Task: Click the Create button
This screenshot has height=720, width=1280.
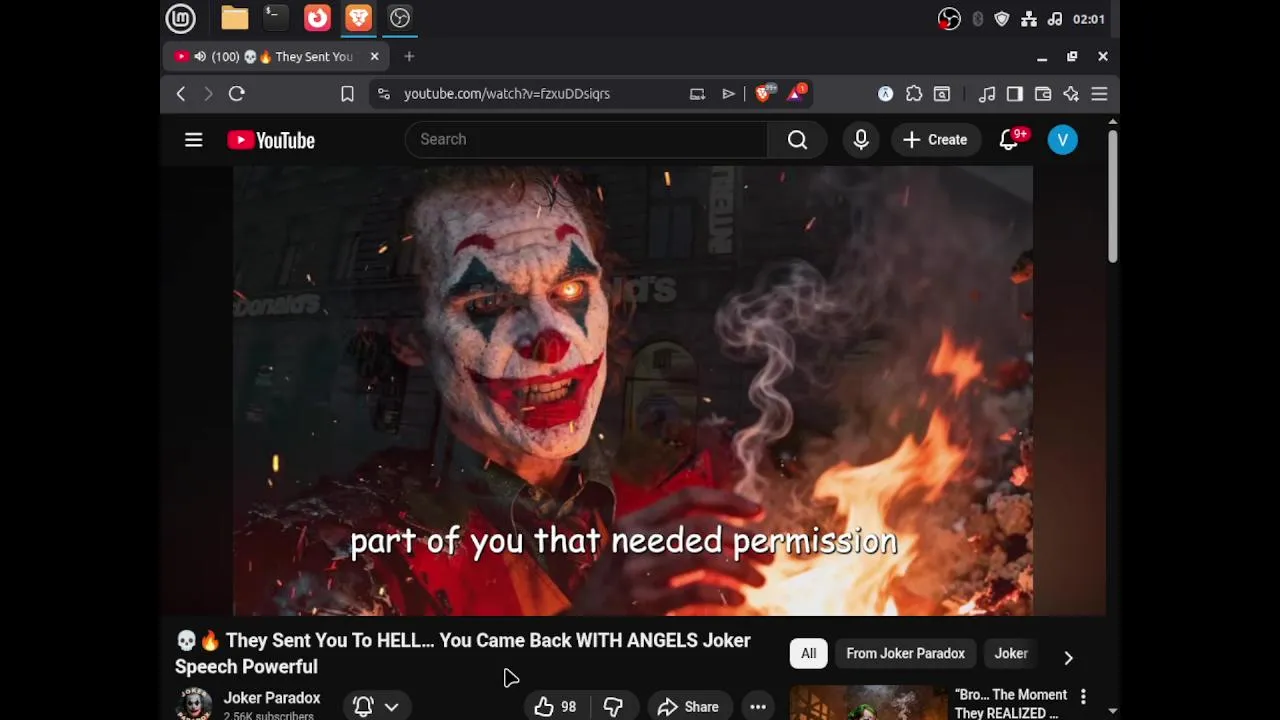Action: (936, 140)
